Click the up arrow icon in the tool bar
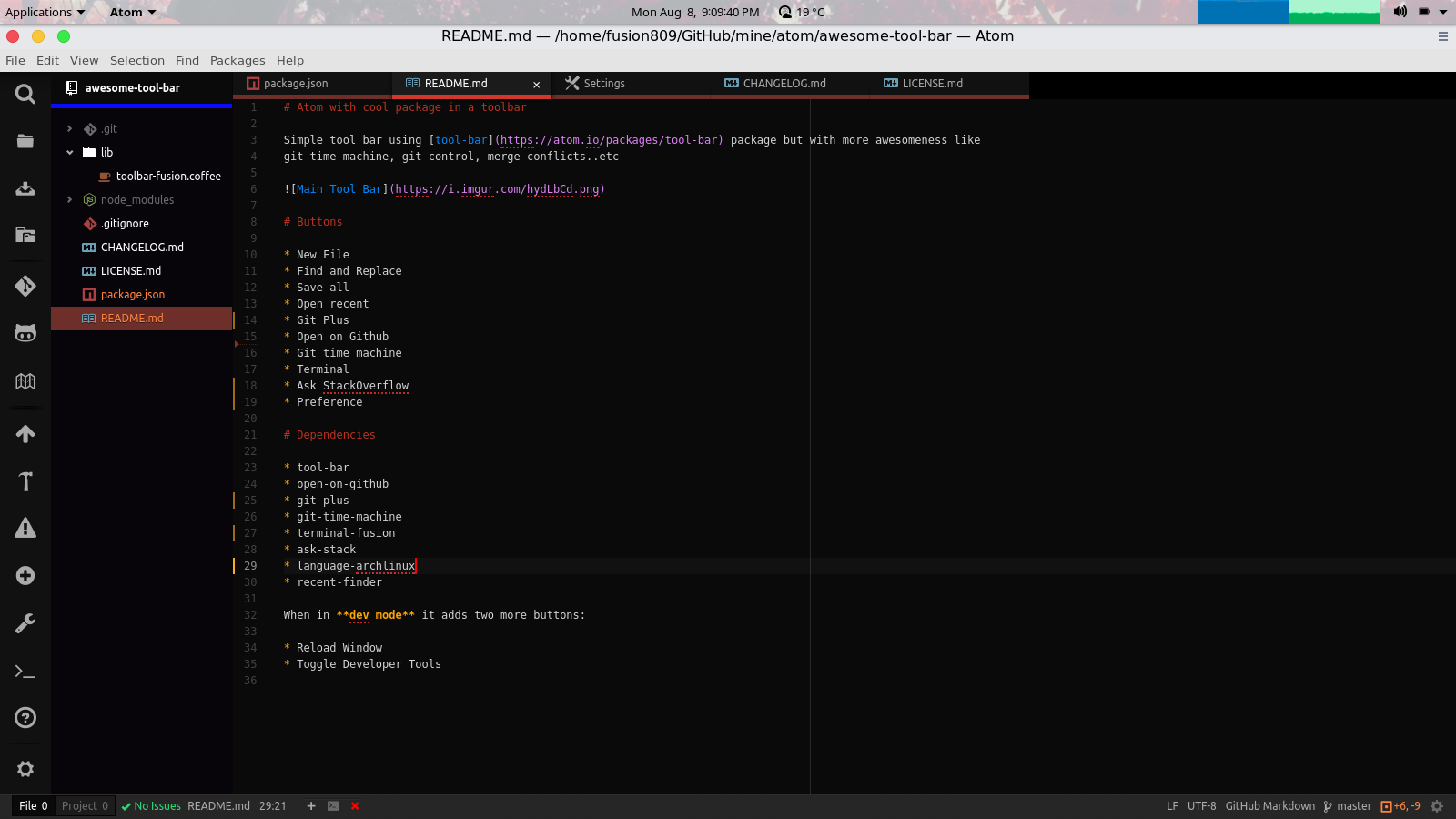 tap(25, 434)
